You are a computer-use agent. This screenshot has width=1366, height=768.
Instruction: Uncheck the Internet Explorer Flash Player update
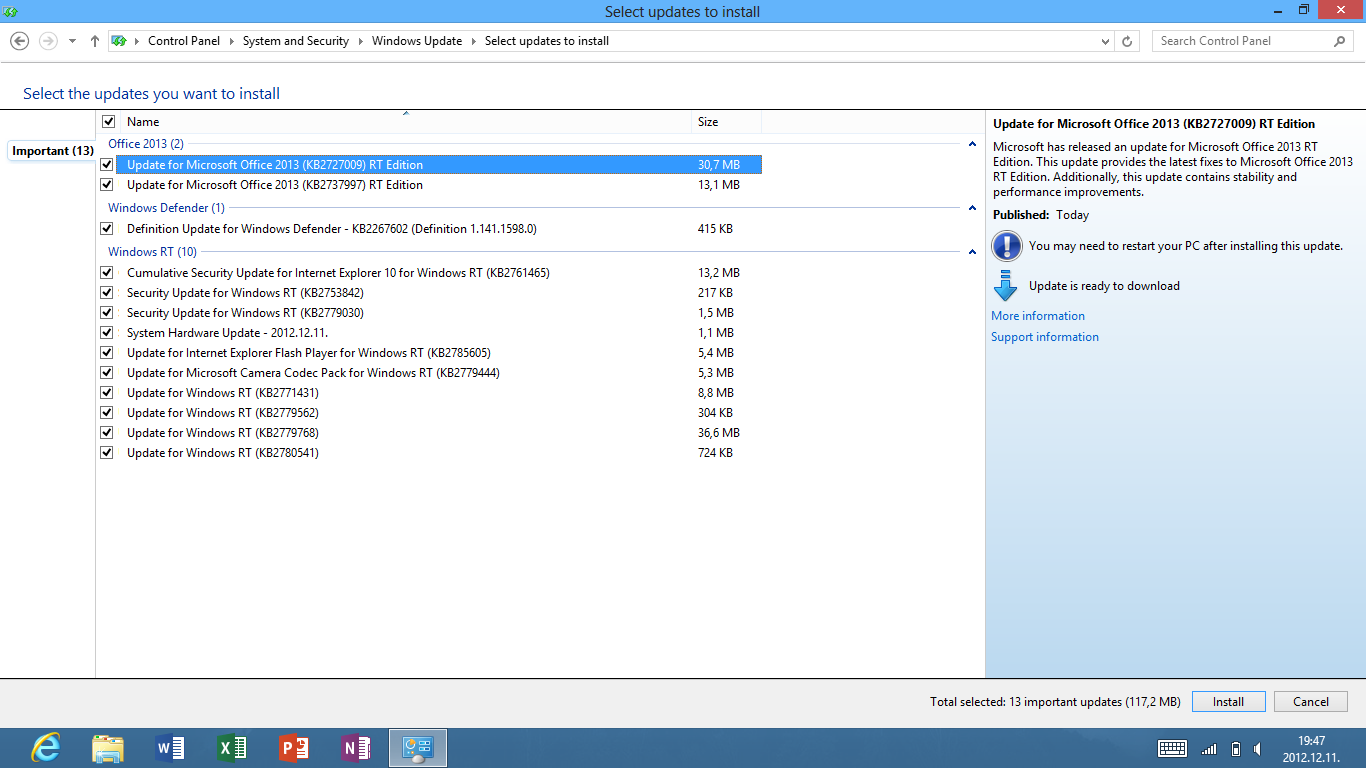tap(107, 353)
